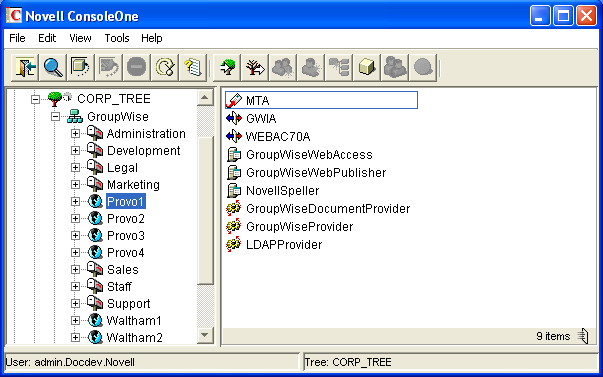
Task: Select the Marketing post office label
Action: coord(133,185)
